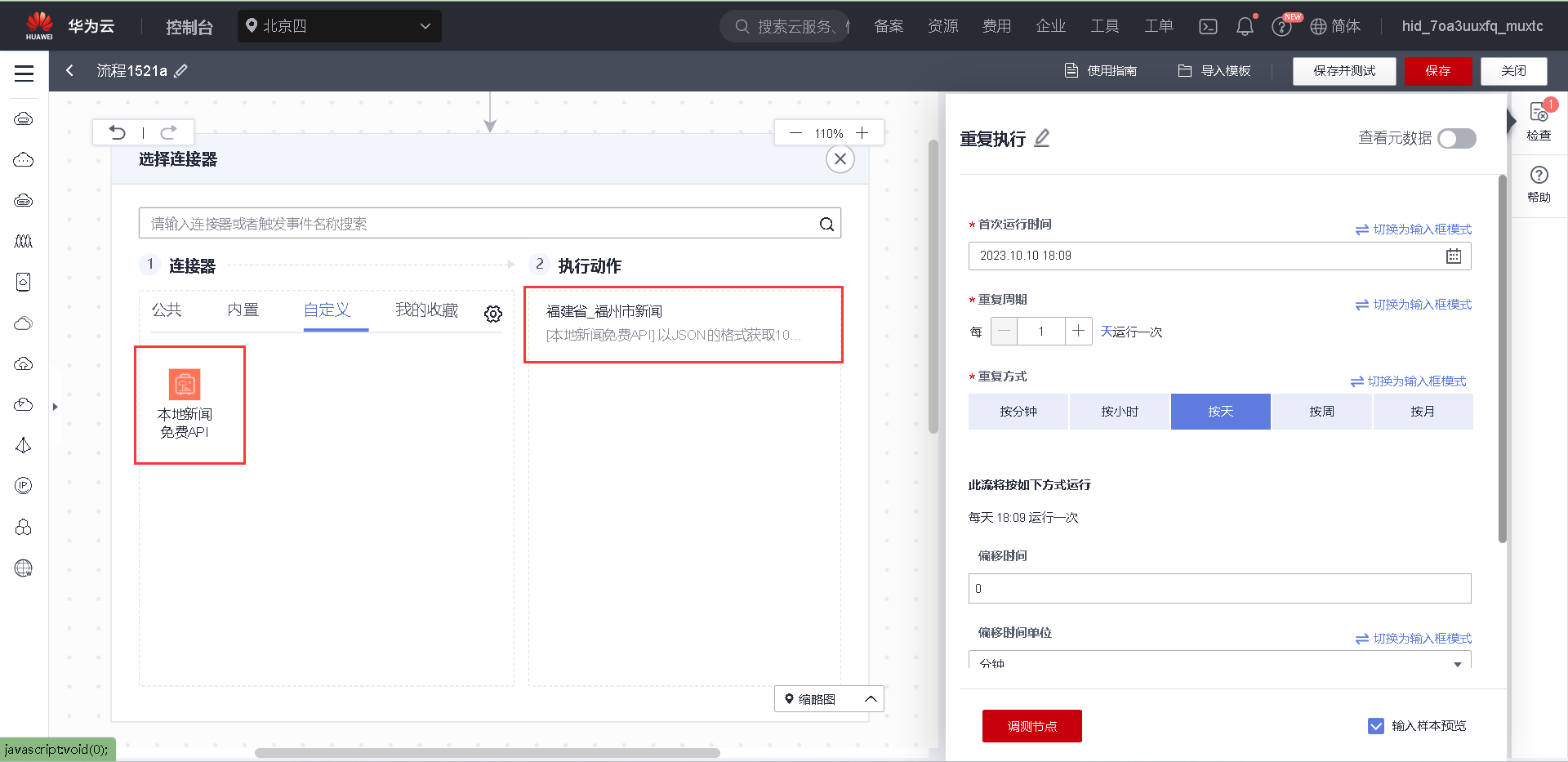Click the red 保存 button
Screen dimensions: 1568x762
1438,71
